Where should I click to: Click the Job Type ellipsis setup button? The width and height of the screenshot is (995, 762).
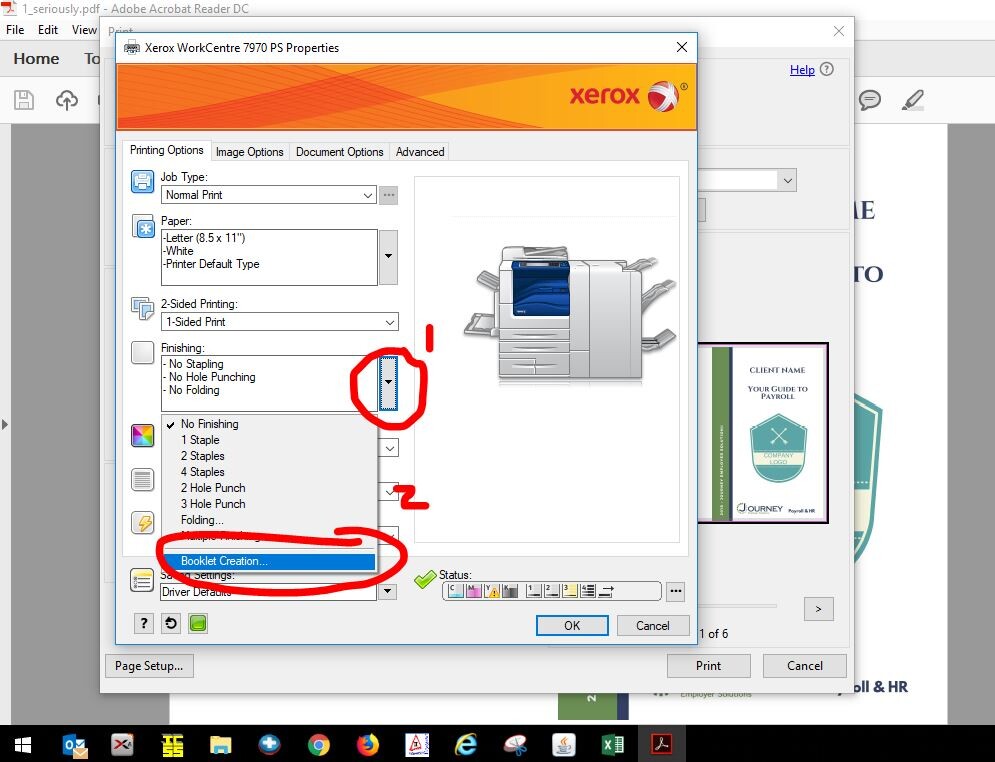[x=388, y=195]
